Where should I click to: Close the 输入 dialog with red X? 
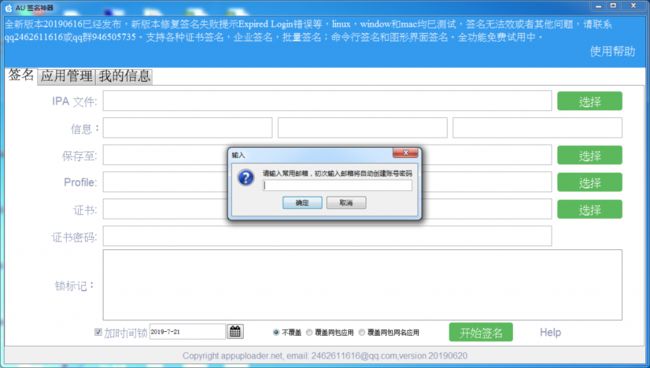(405, 153)
